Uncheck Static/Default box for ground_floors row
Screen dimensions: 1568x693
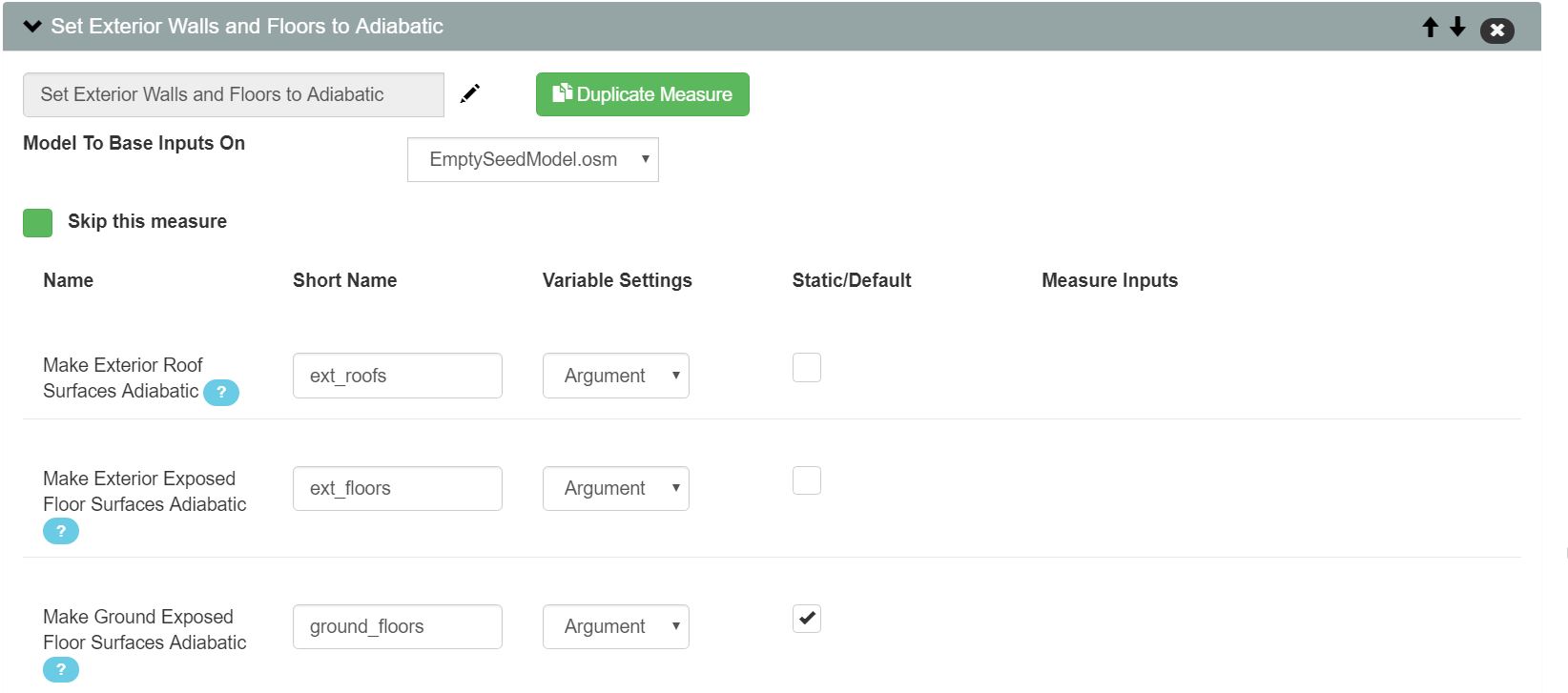pyautogui.click(x=807, y=618)
